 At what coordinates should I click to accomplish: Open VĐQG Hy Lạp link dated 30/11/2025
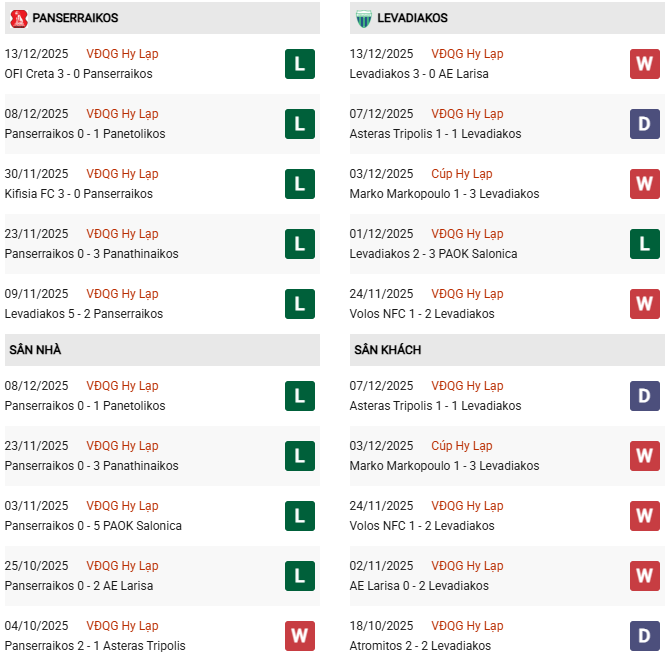tap(122, 174)
